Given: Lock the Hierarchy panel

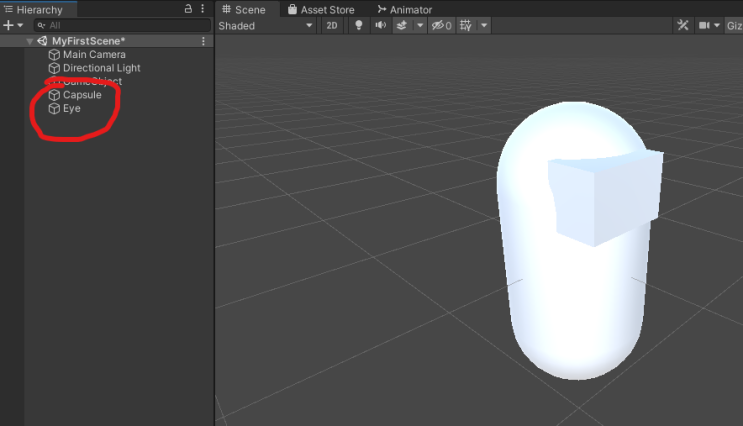Looking at the screenshot, I should pos(188,9).
